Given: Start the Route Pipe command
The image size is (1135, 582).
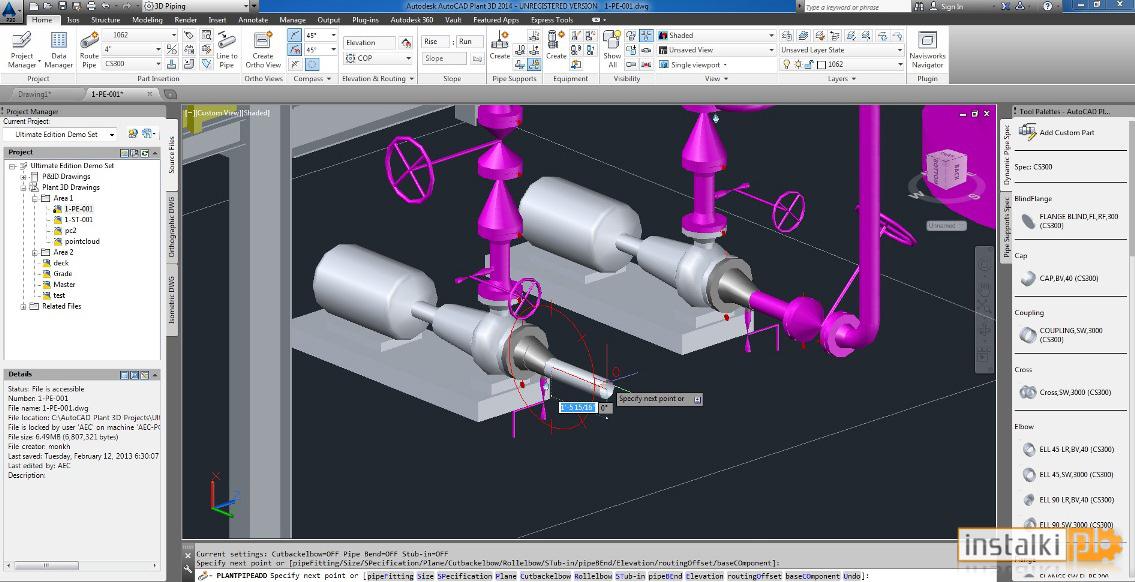Looking at the screenshot, I should 90,49.
